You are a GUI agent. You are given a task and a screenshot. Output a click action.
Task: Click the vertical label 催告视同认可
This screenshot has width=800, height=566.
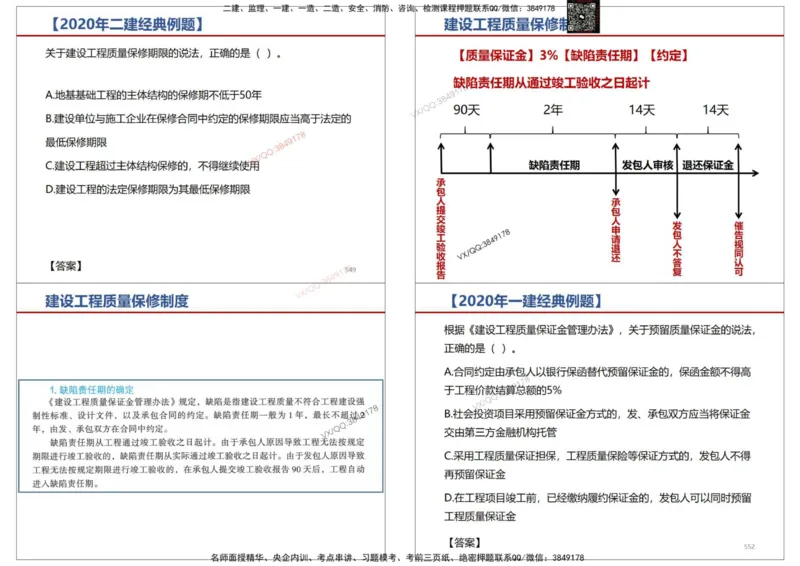[x=738, y=249]
